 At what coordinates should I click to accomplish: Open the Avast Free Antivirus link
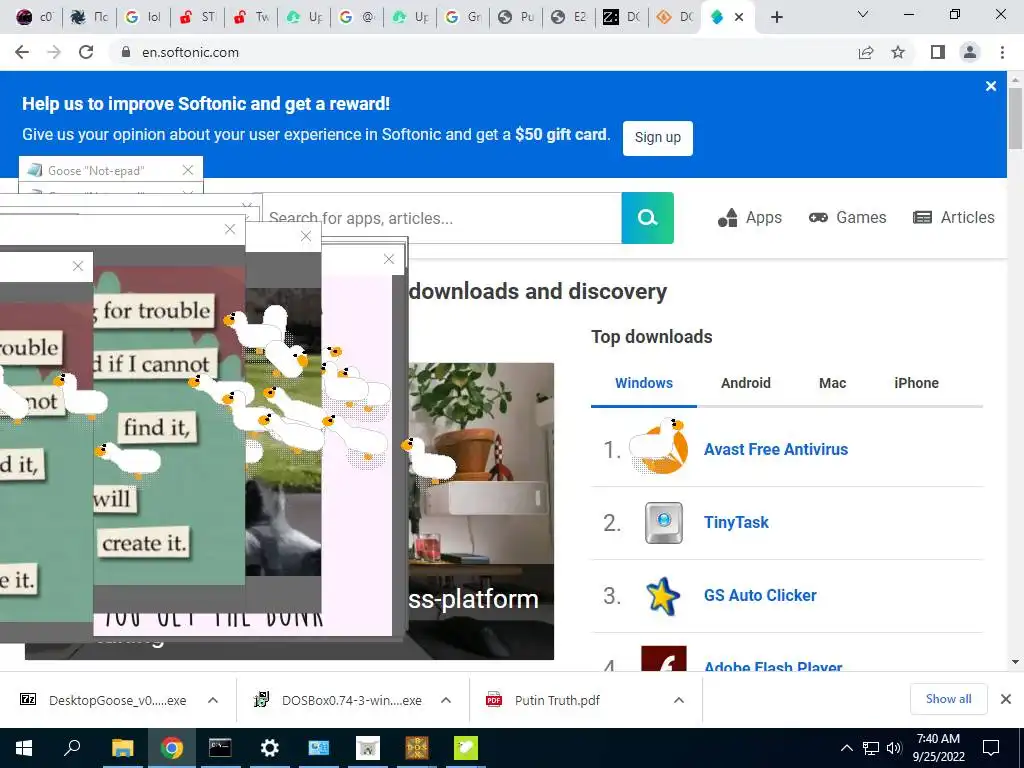coord(776,449)
